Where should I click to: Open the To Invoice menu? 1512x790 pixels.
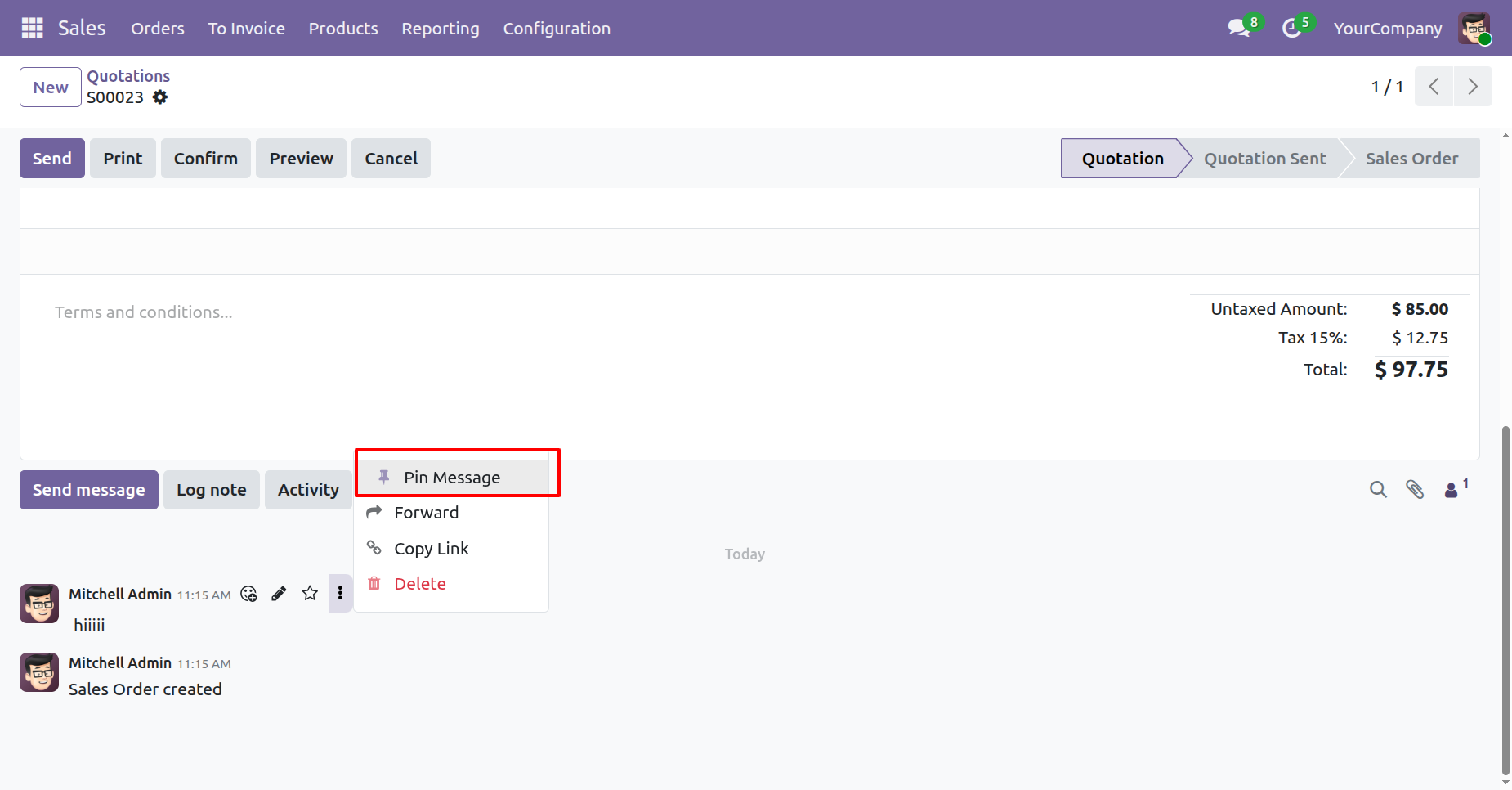click(246, 29)
